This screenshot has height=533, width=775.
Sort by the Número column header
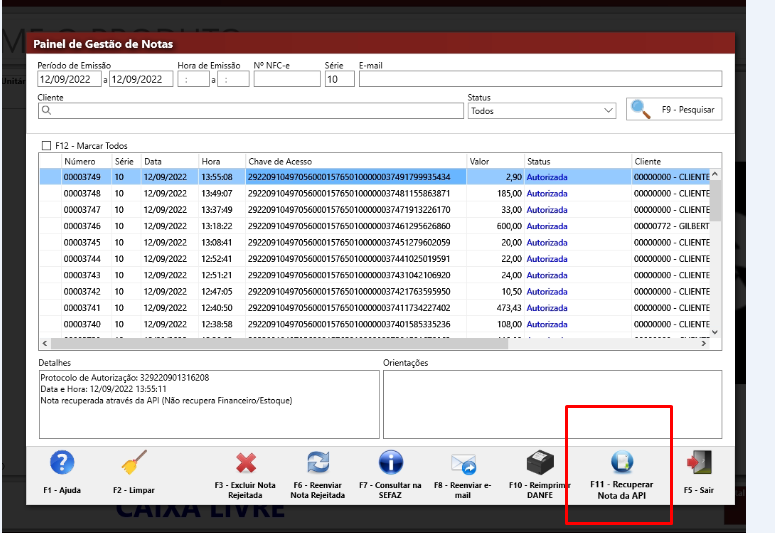pos(86,161)
